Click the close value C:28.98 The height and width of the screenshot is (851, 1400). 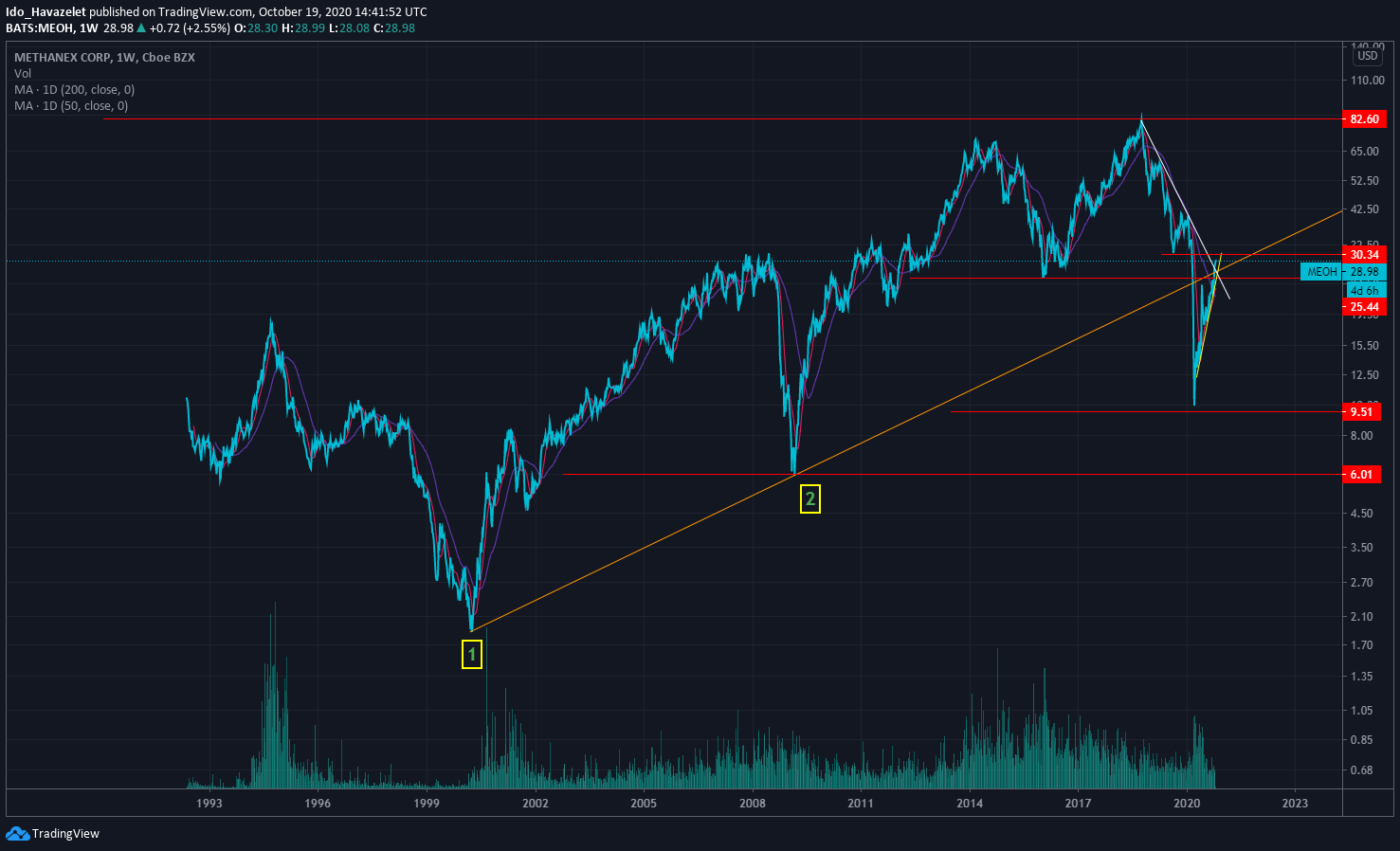tap(394, 28)
